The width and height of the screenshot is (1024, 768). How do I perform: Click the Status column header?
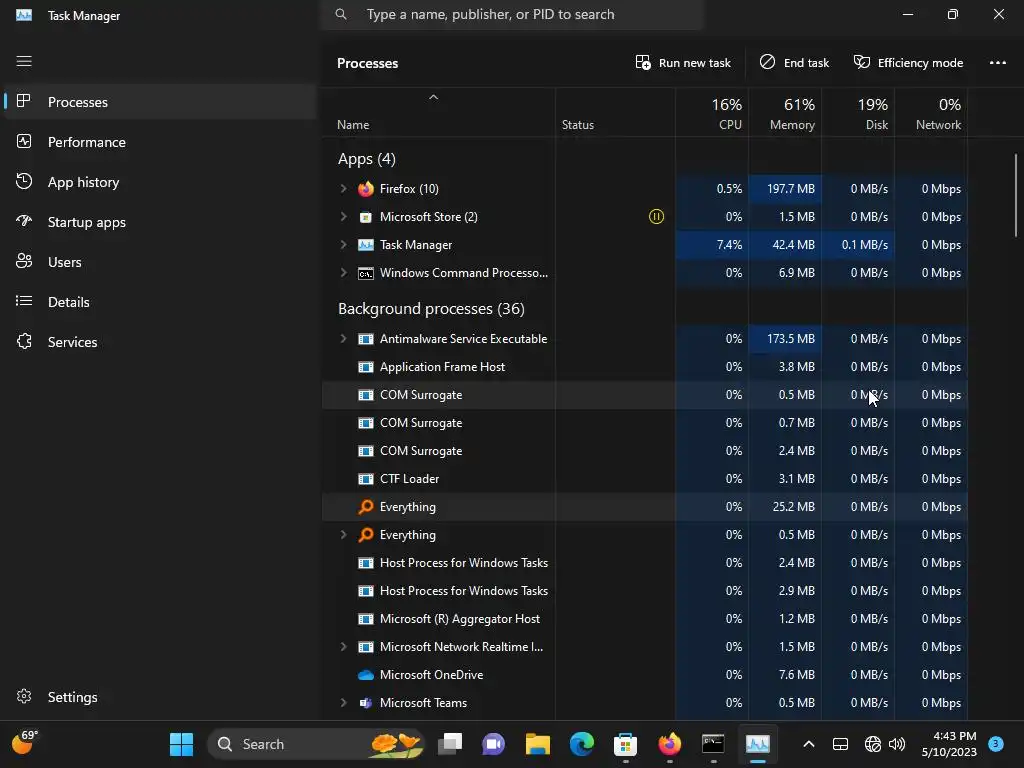[615, 114]
